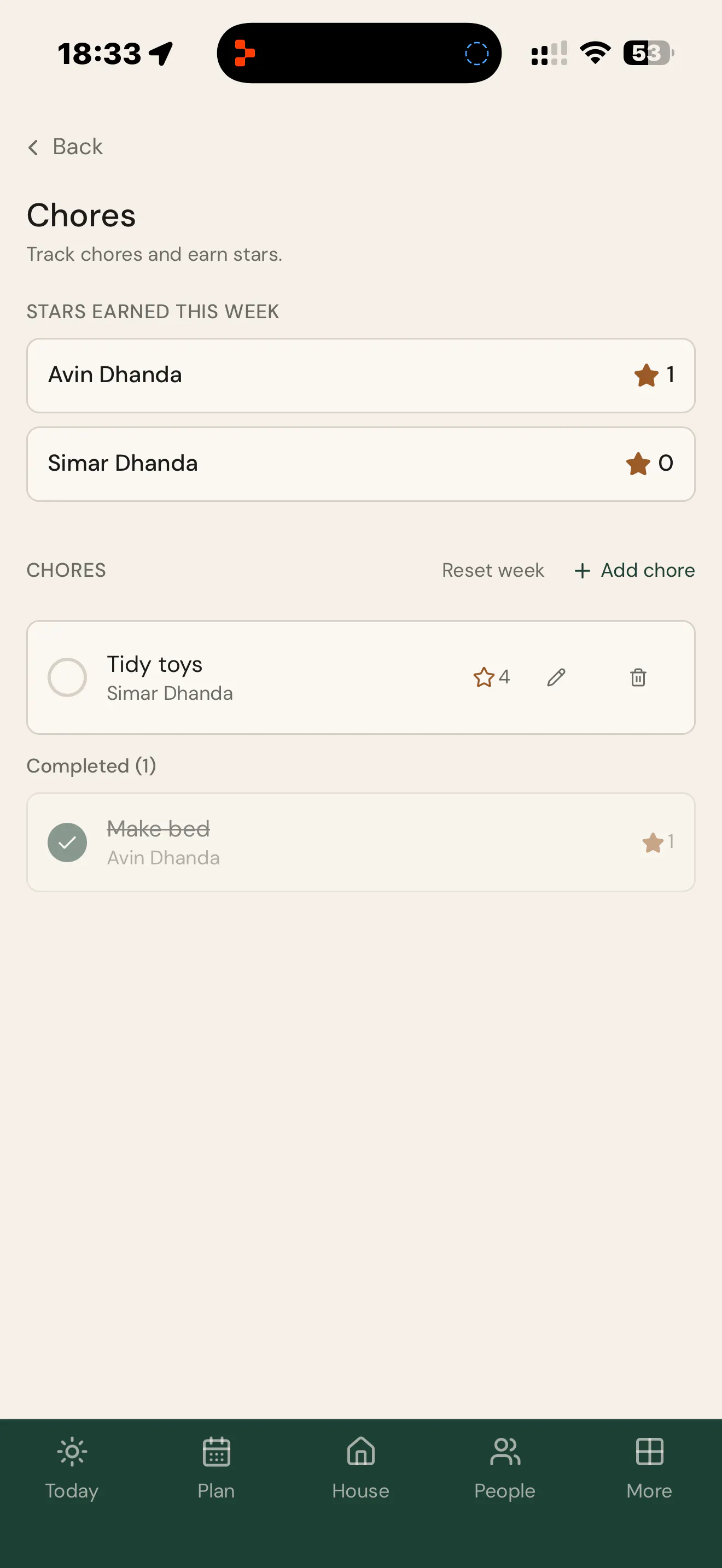Tap the Reset week link

pyautogui.click(x=492, y=570)
